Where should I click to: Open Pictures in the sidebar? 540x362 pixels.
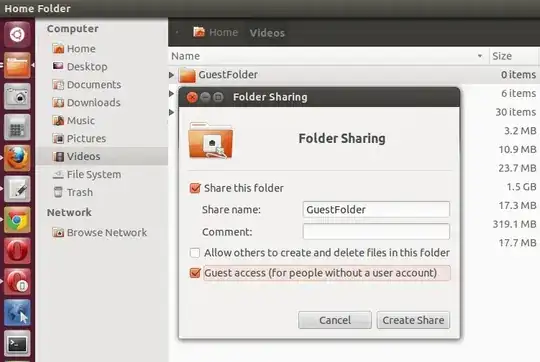click(79, 138)
